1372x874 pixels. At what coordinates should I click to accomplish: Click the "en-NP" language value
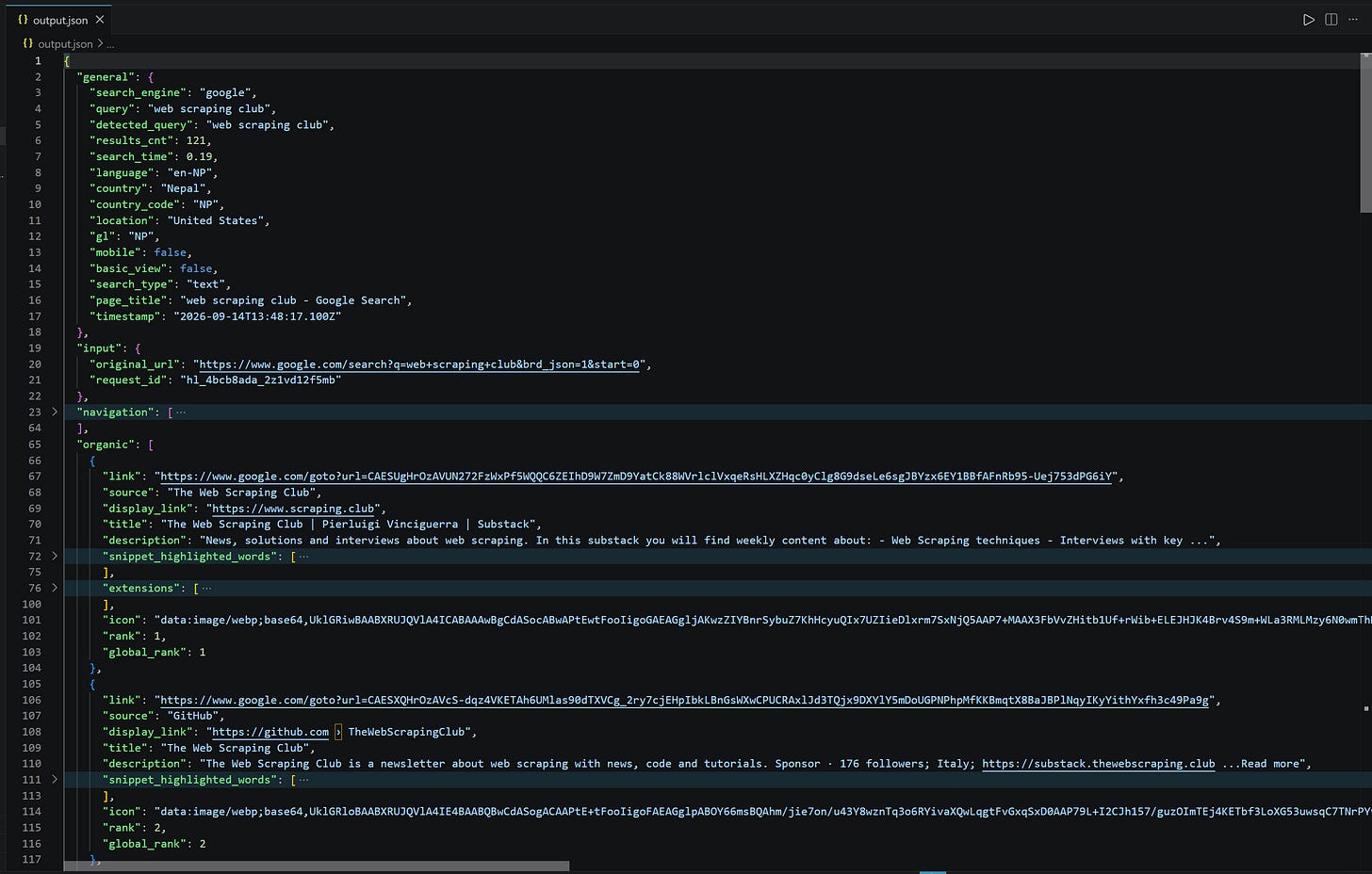pyautogui.click(x=193, y=172)
